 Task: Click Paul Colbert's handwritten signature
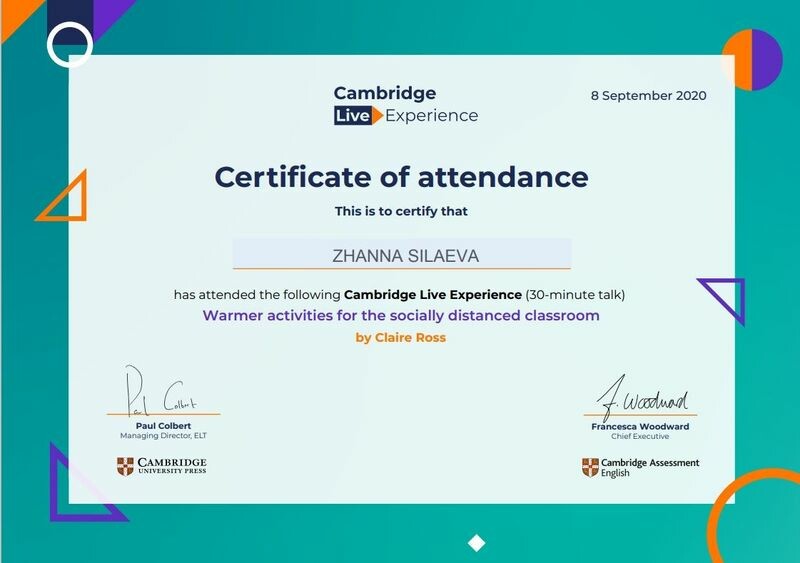point(160,392)
